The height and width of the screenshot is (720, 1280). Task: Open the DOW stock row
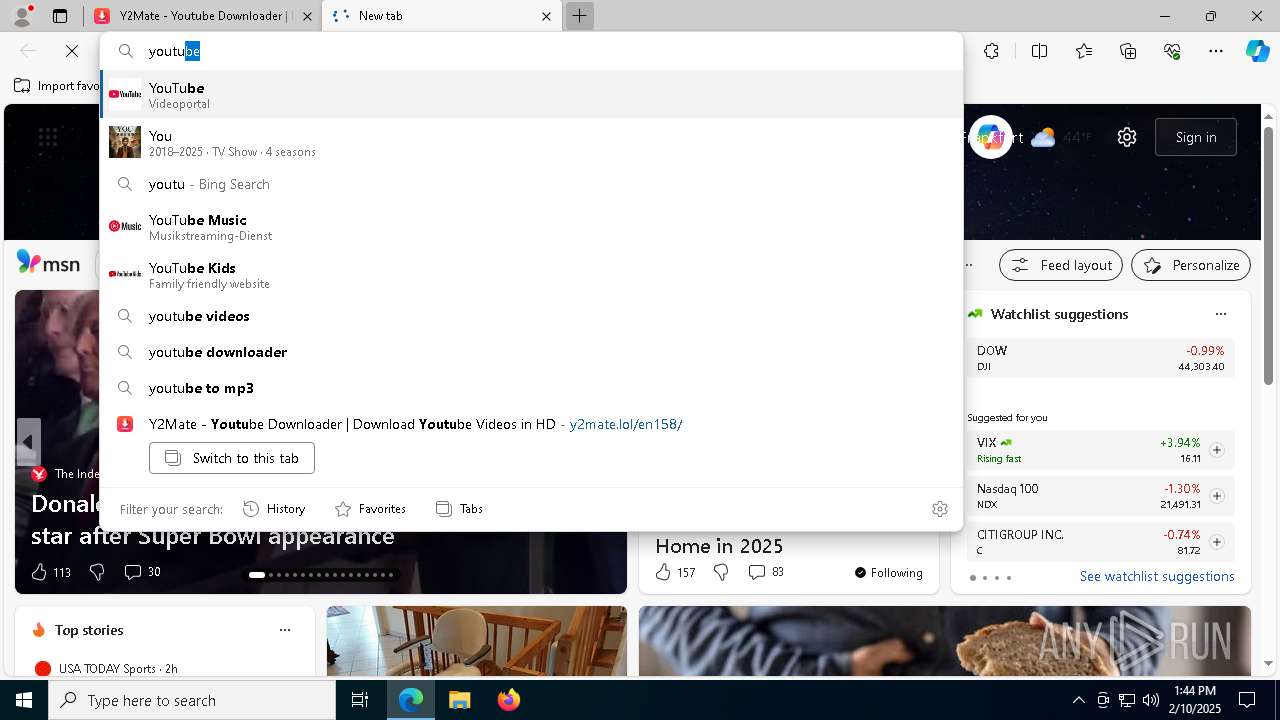[x=1101, y=358]
